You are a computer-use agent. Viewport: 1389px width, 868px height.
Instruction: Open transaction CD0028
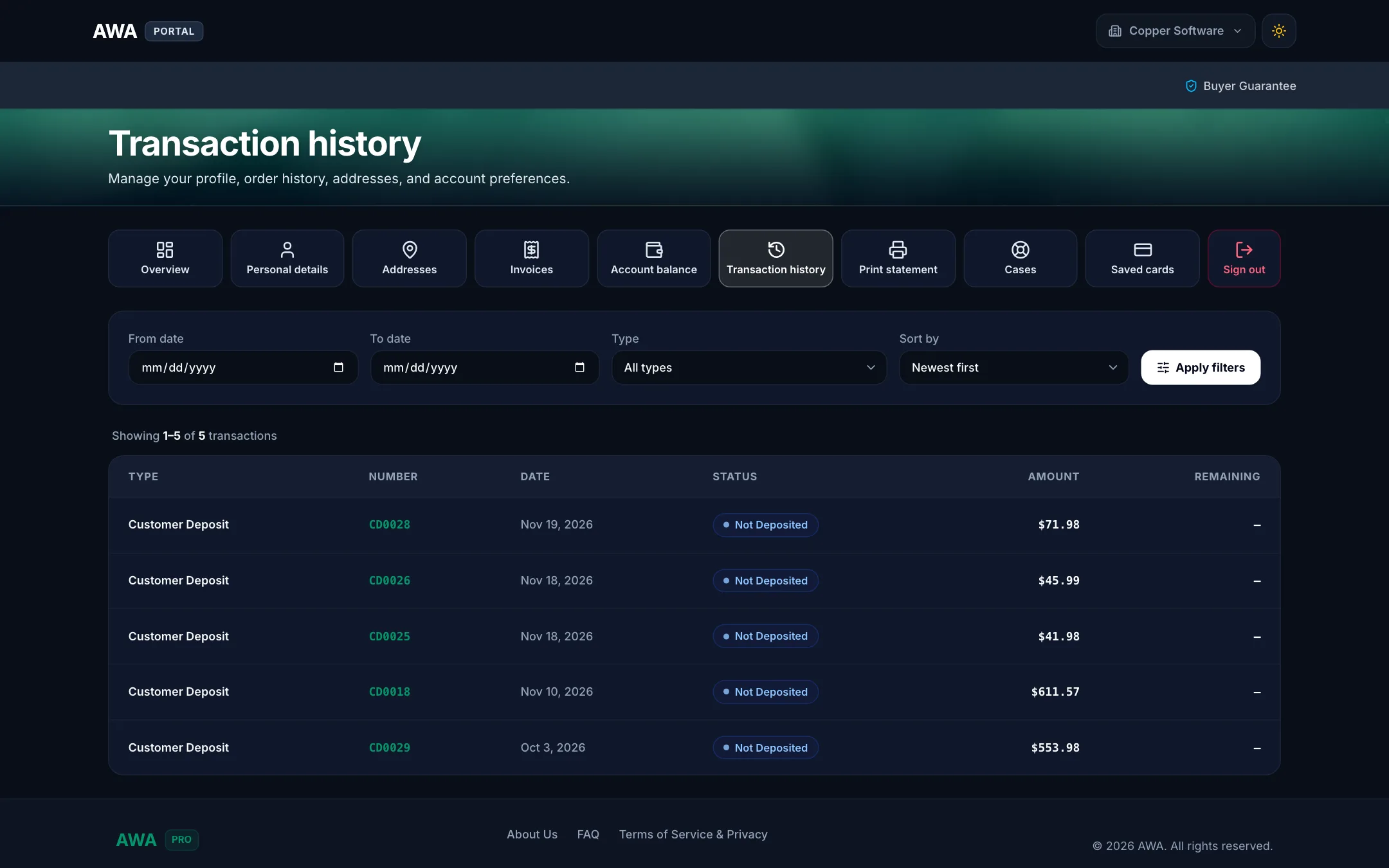tap(390, 525)
